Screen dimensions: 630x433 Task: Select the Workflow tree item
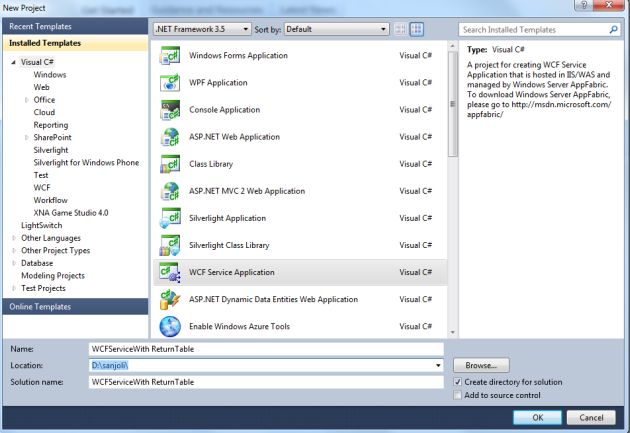coord(51,200)
